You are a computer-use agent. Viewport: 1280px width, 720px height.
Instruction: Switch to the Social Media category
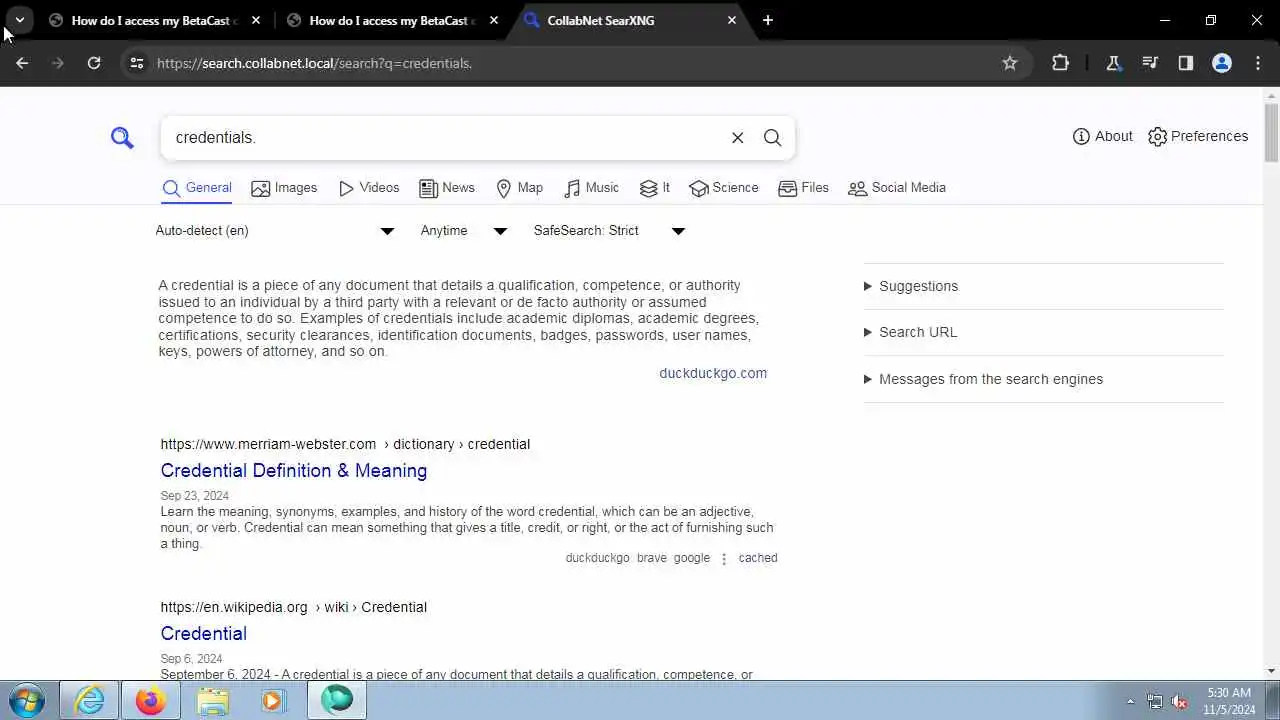[897, 188]
